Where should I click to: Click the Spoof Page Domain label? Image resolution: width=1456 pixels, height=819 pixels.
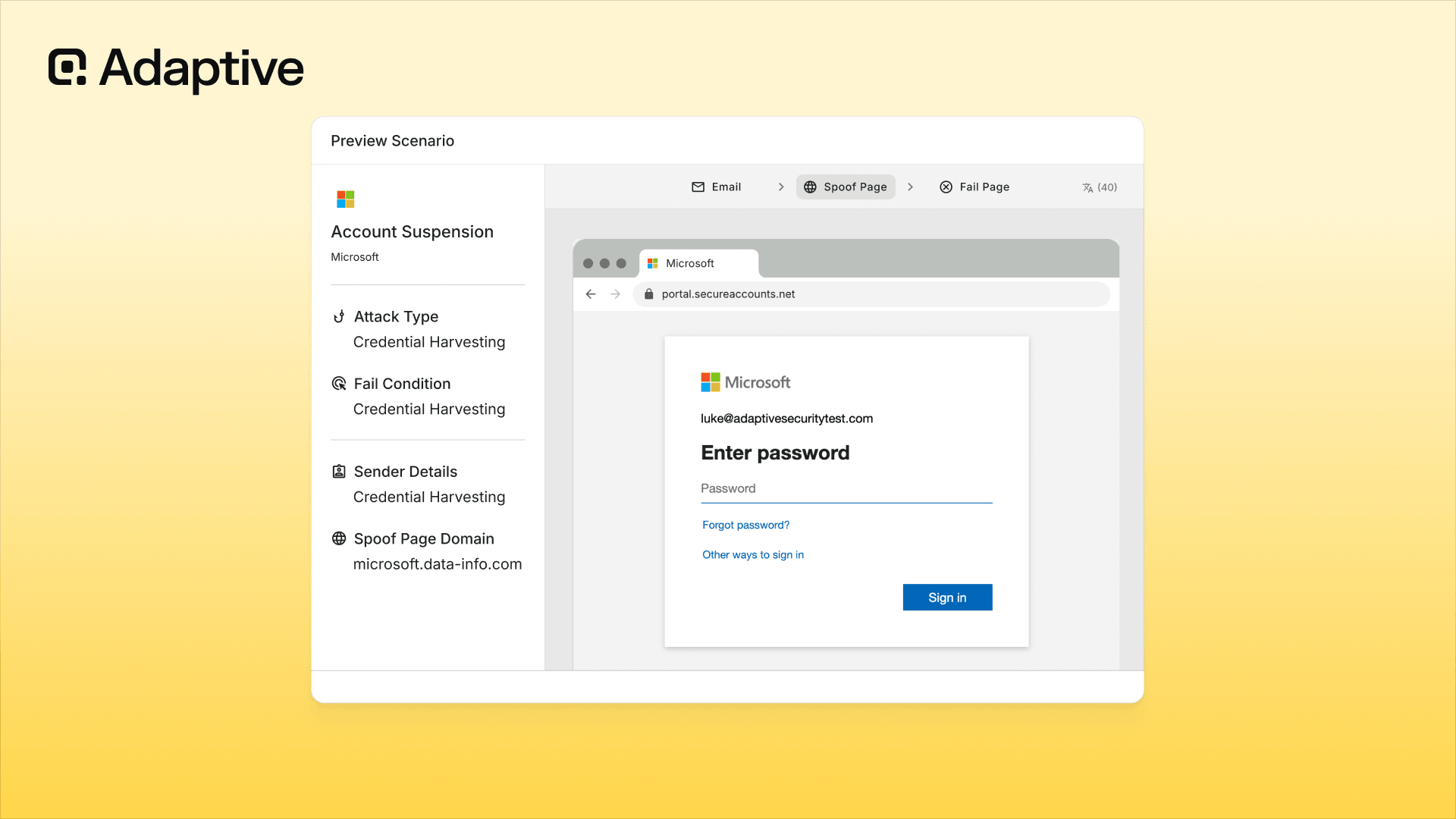(x=424, y=538)
